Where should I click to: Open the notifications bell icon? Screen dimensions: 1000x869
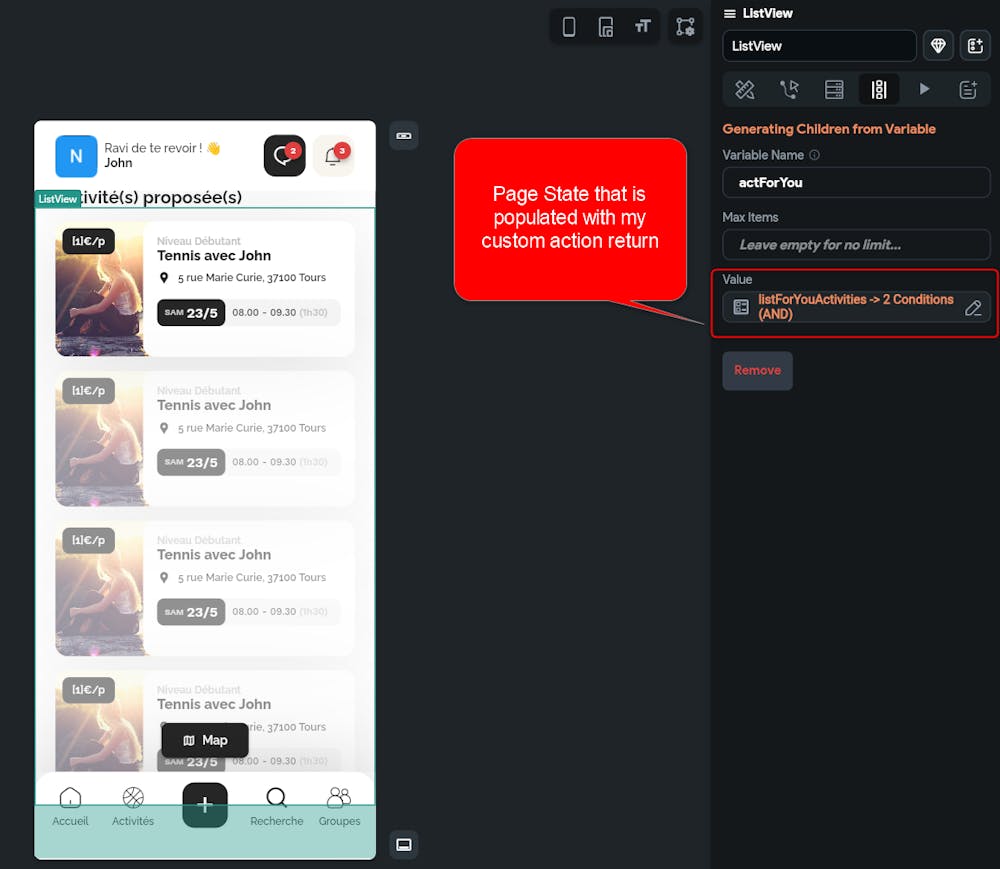point(334,156)
